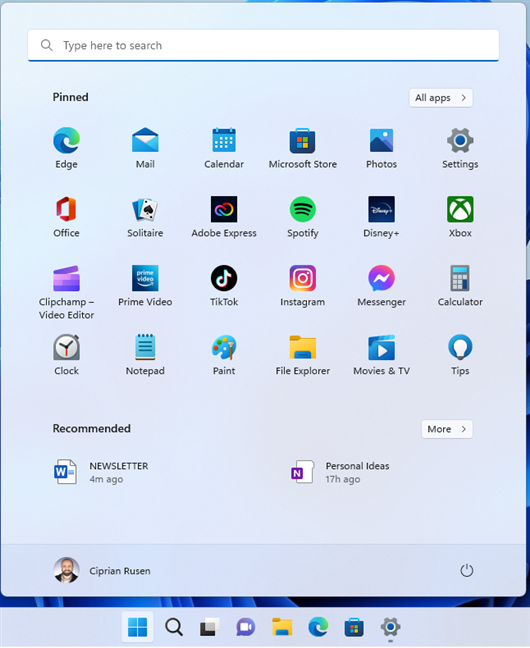Image resolution: width=530 pixels, height=648 pixels.
Task: Open Search from the taskbar
Action: (174, 627)
